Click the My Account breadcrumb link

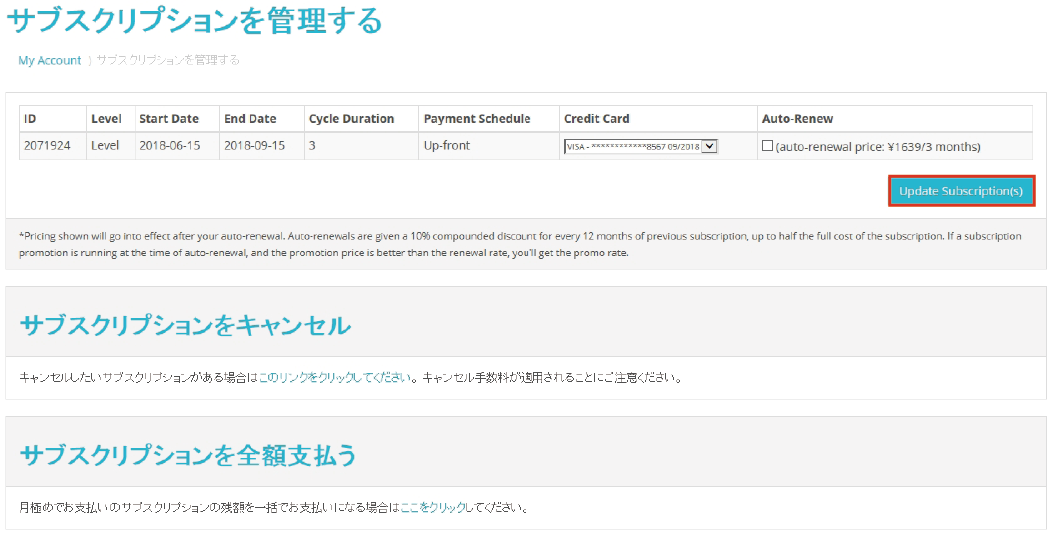(49, 60)
